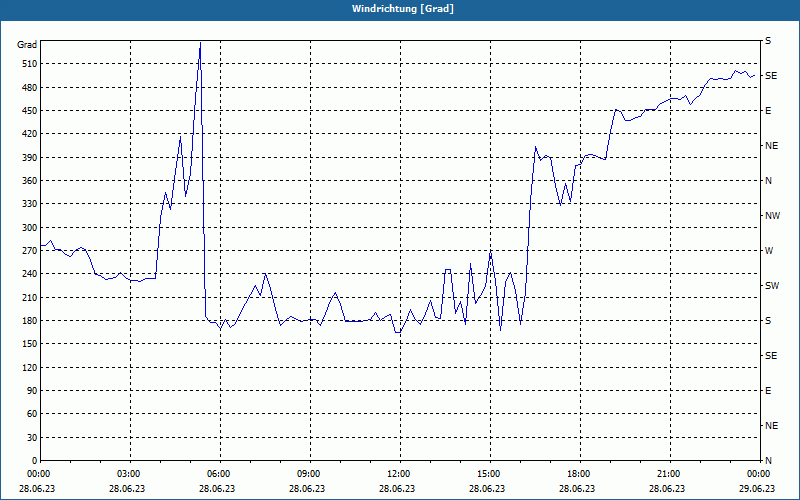Select the 18:00 time label
Viewport: 800px width, 500px height.
(580, 474)
